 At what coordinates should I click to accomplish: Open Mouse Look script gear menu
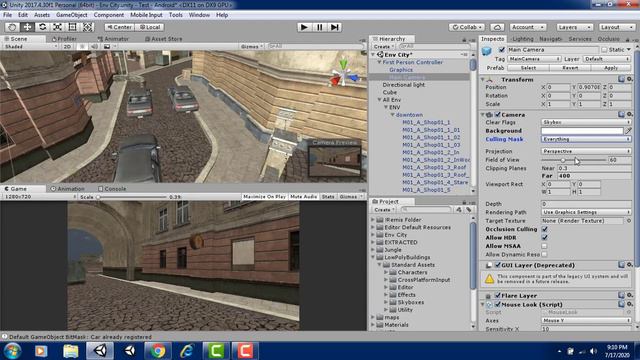(x=630, y=304)
